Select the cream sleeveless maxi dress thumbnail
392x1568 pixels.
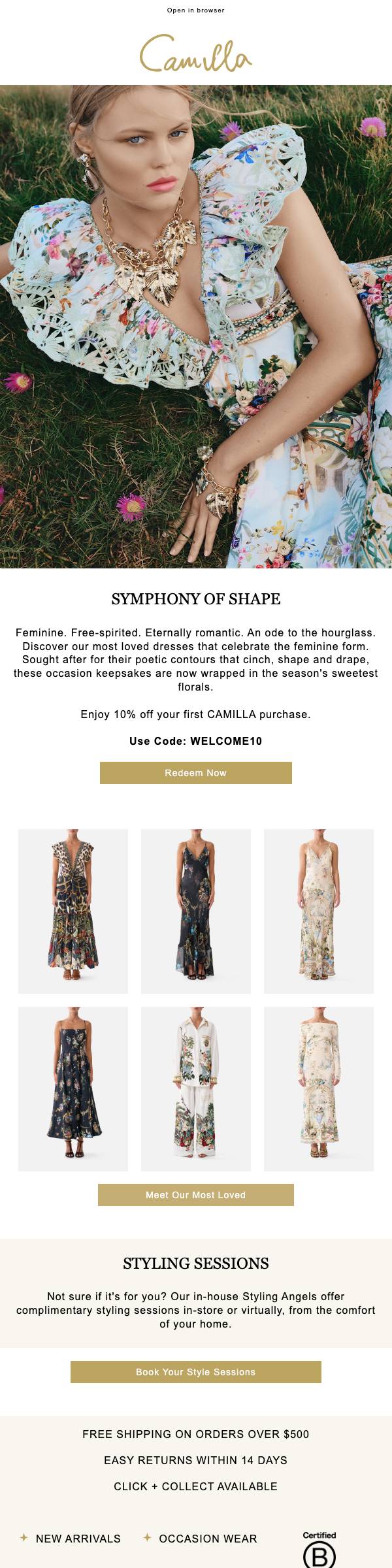[x=319, y=911]
